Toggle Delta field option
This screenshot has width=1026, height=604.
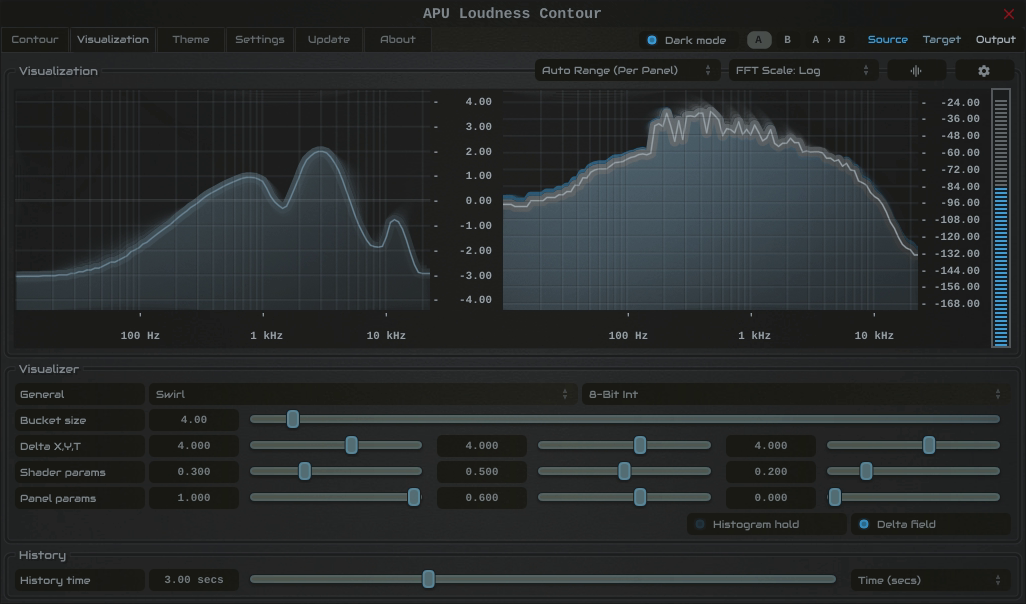(x=930, y=524)
